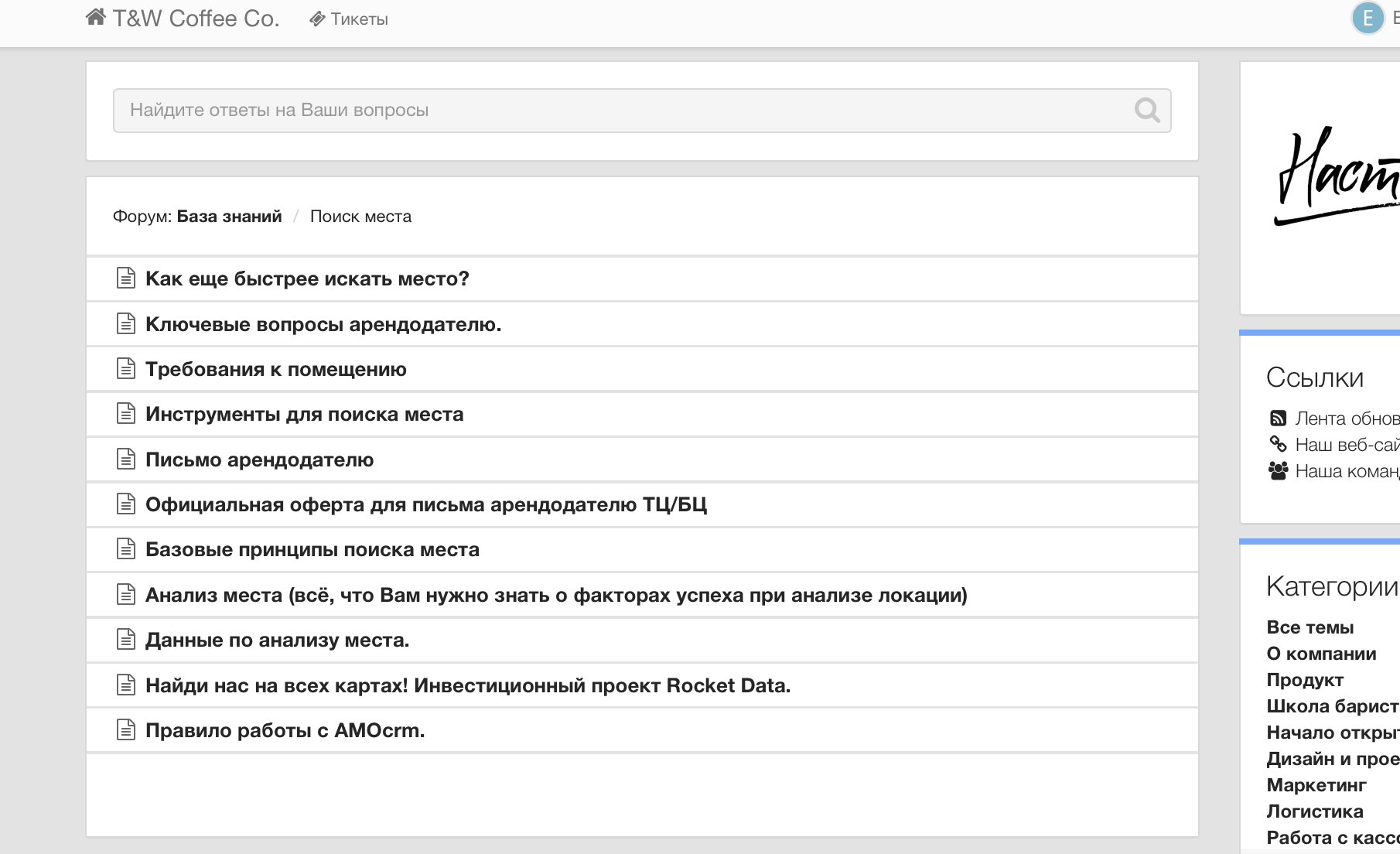The image size is (1400, 854).
Task: Click the ticket icon in the header
Action: click(317, 19)
